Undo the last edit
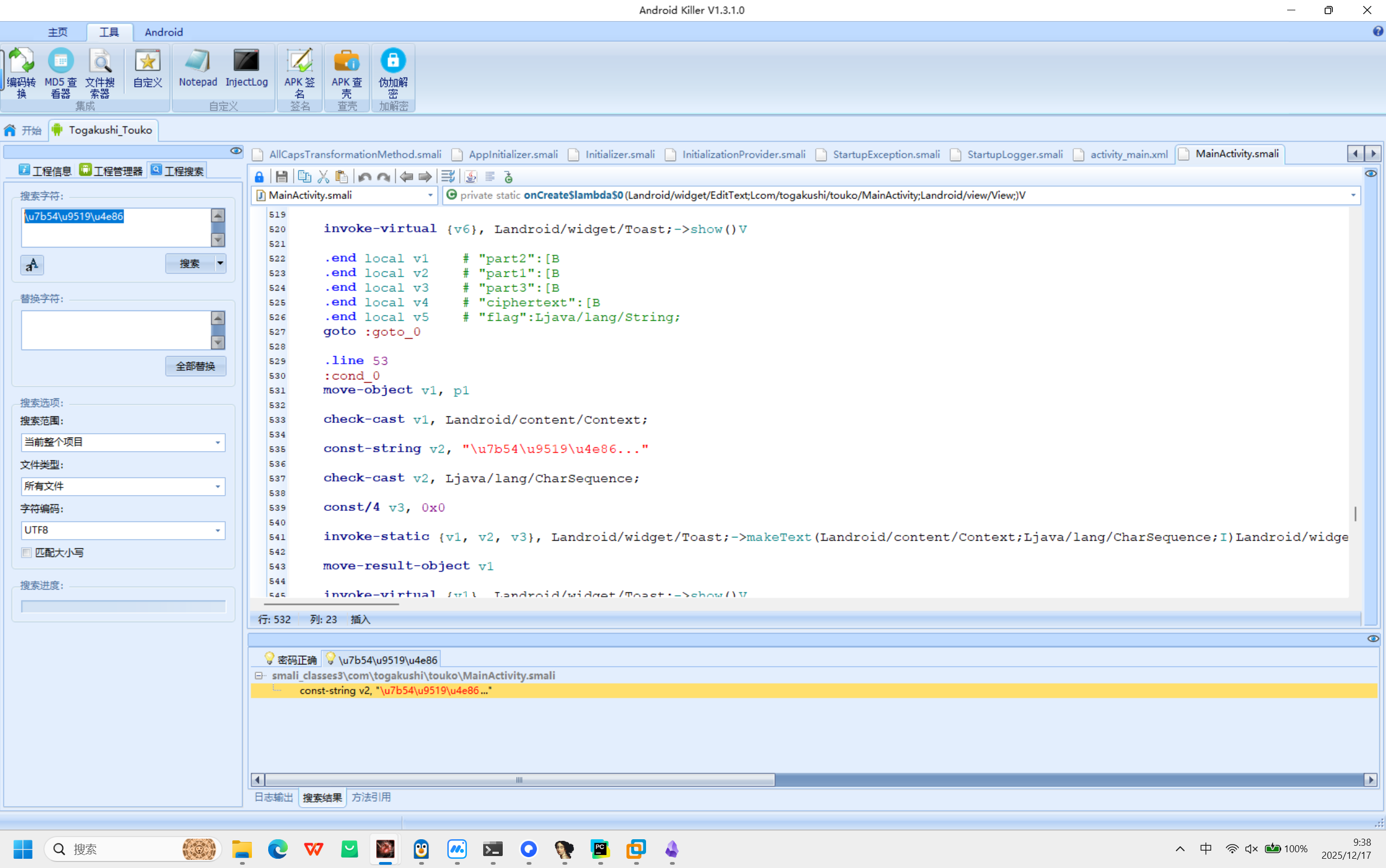The image size is (1386, 868). 365,177
